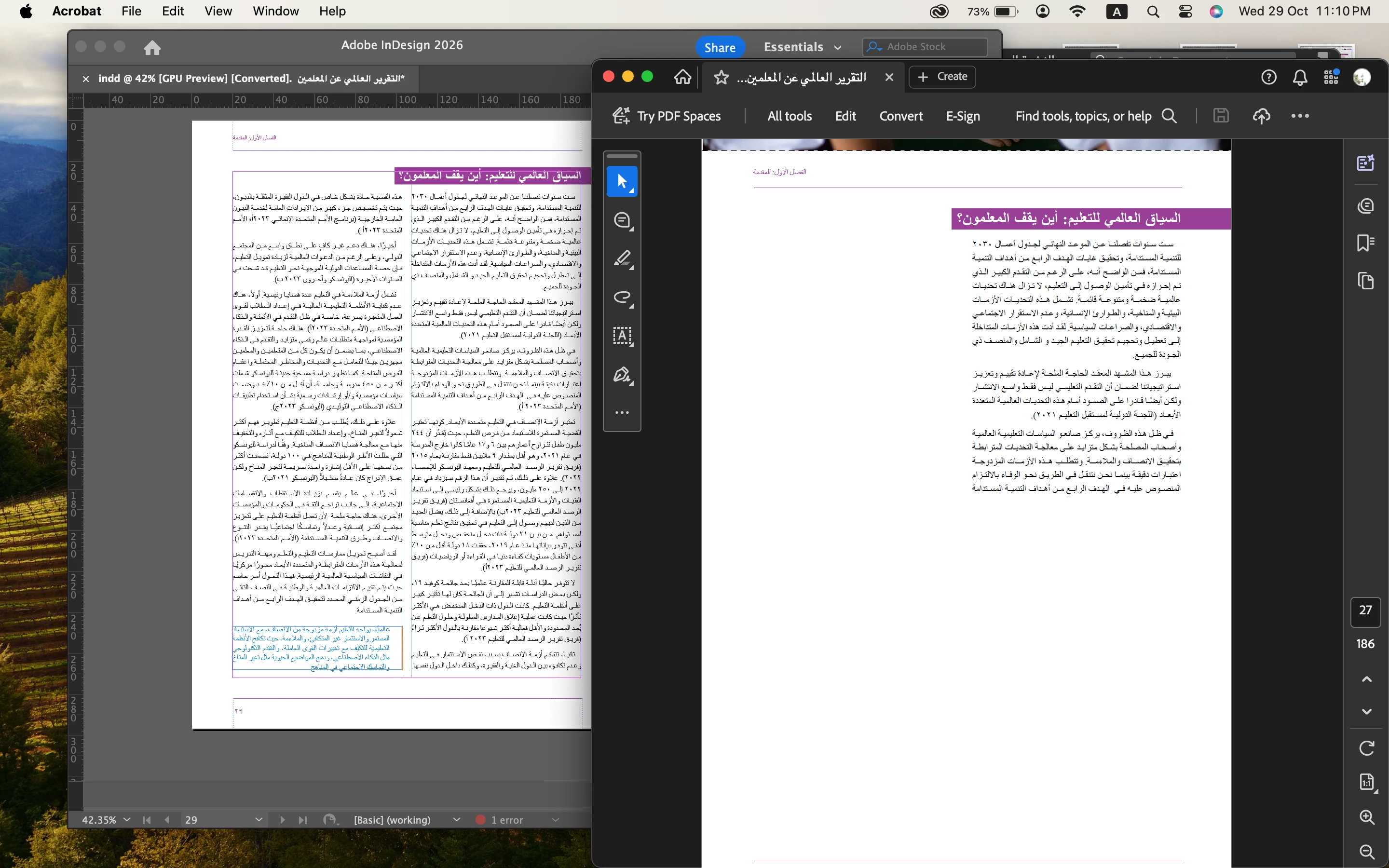Open the All tools tab
The width and height of the screenshot is (1389, 868).
(x=789, y=116)
